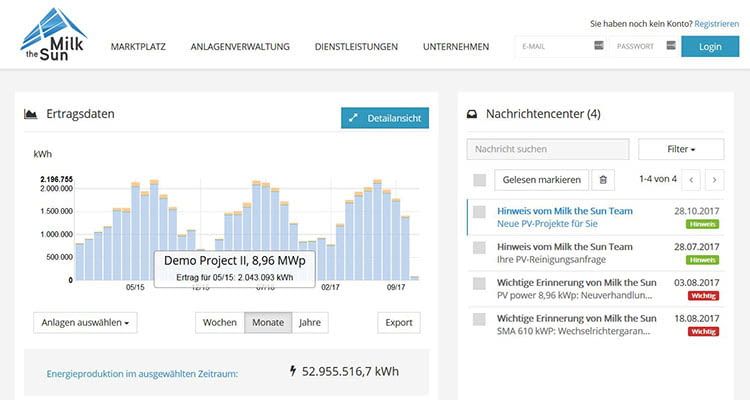Viewport: 750px width, 400px height.
Task: Click the PASSWORT input field
Action: coord(643,46)
